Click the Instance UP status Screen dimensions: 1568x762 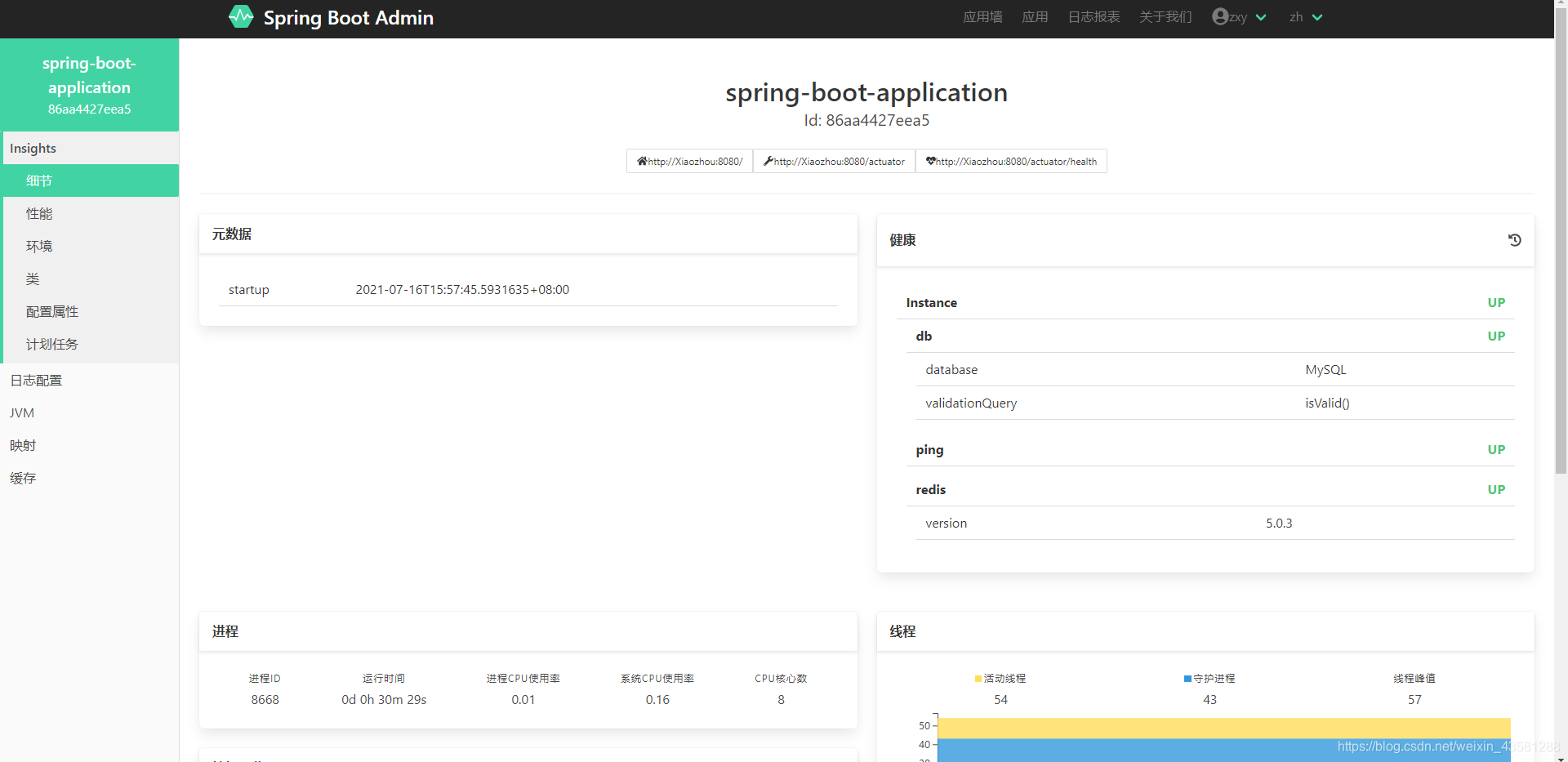(x=1496, y=302)
